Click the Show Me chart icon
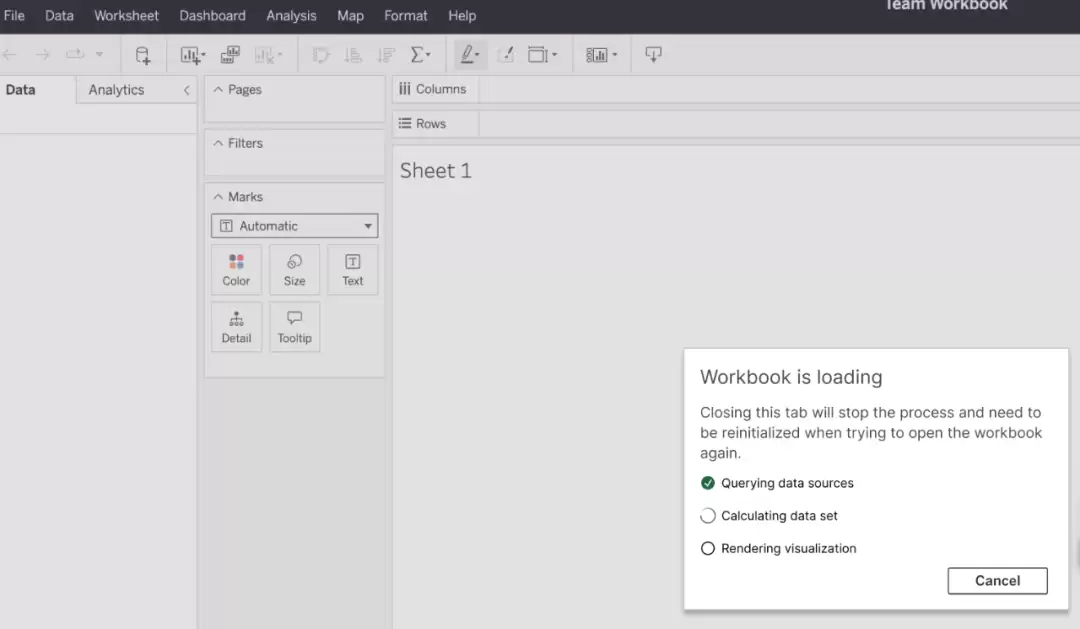1080x629 pixels. [x=601, y=55]
